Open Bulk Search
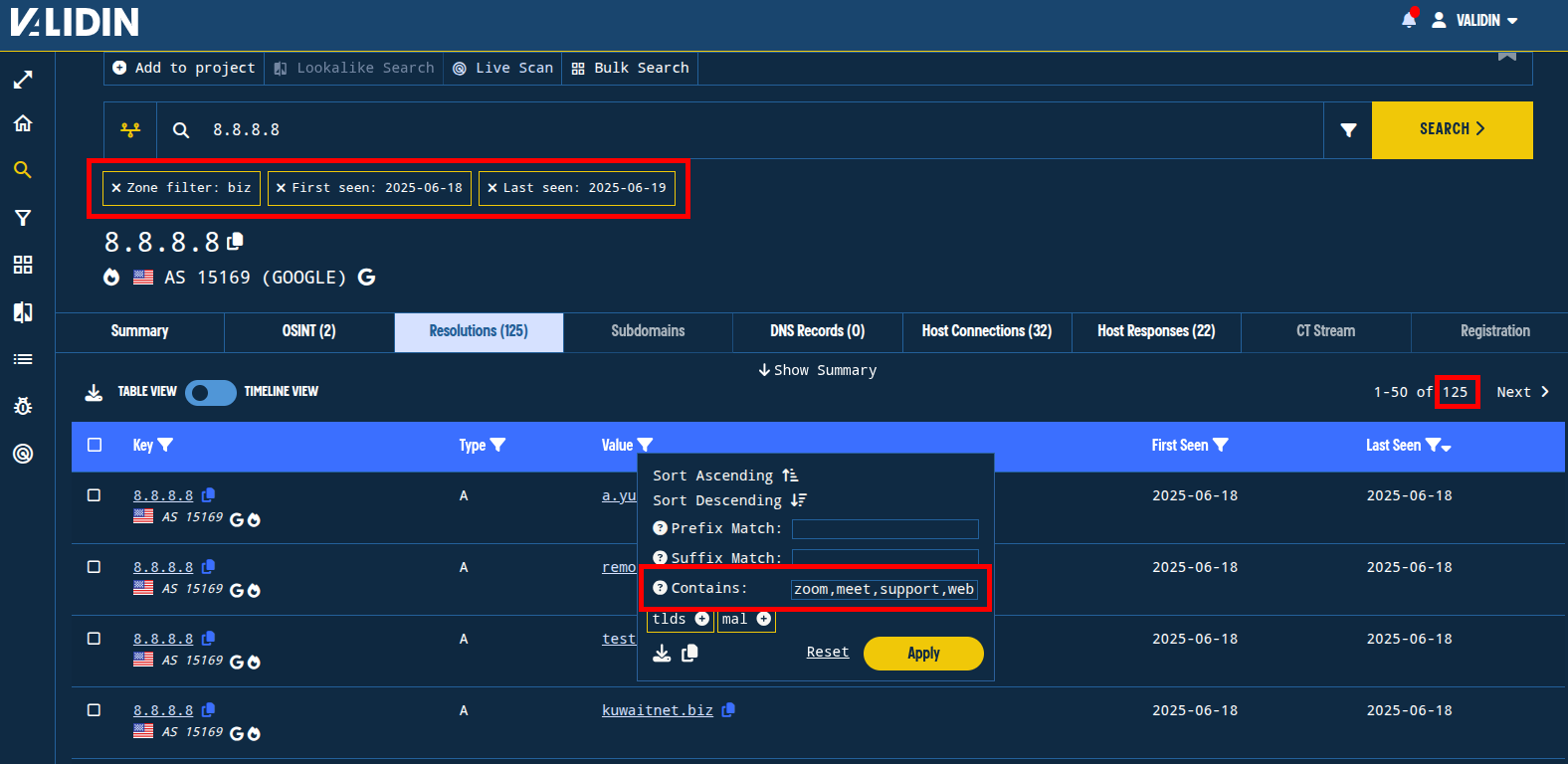 630,68
